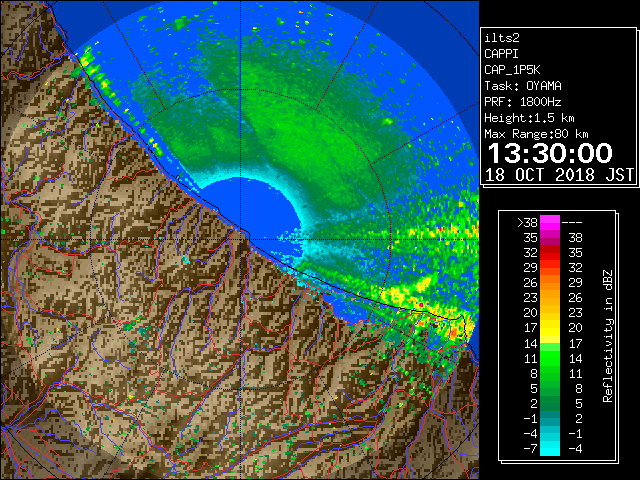Click the orange 23 dBZ legend swatch
This screenshot has height=480, width=640.
550,298
